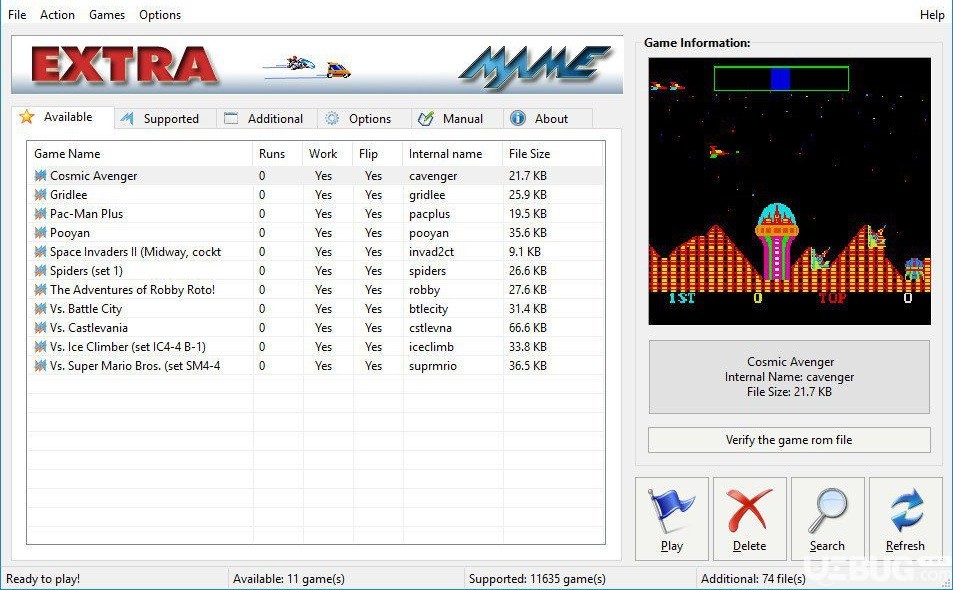Image resolution: width=953 pixels, height=590 pixels.
Task: Switch to the About tab
Action: point(547,118)
